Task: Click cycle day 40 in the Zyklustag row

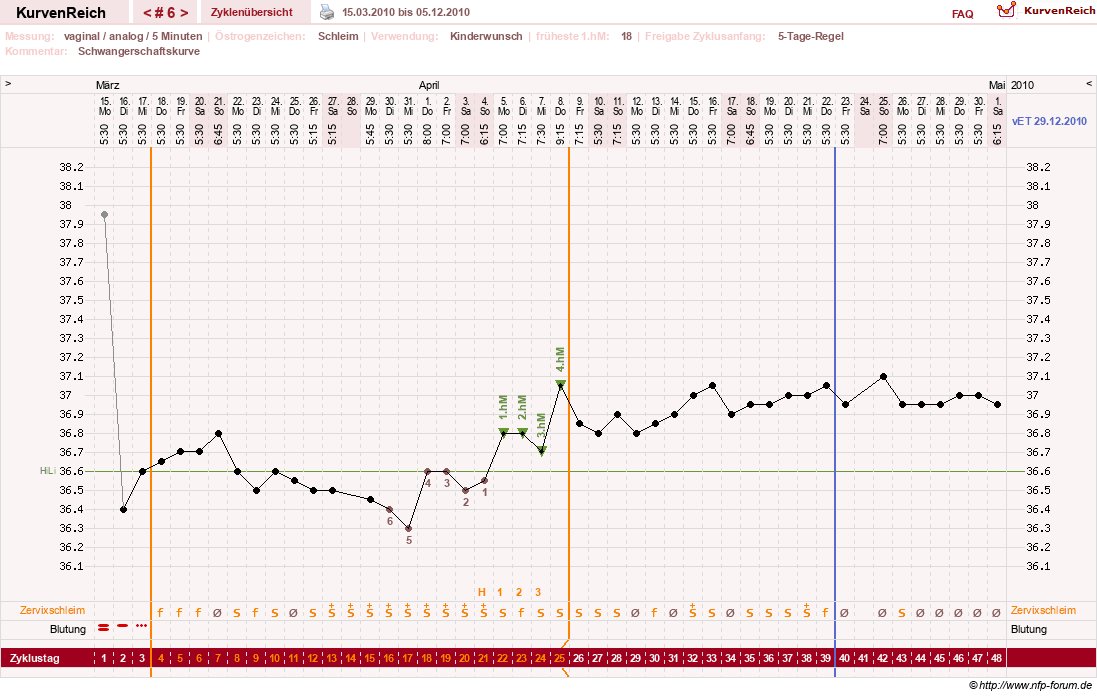Action: click(844, 659)
